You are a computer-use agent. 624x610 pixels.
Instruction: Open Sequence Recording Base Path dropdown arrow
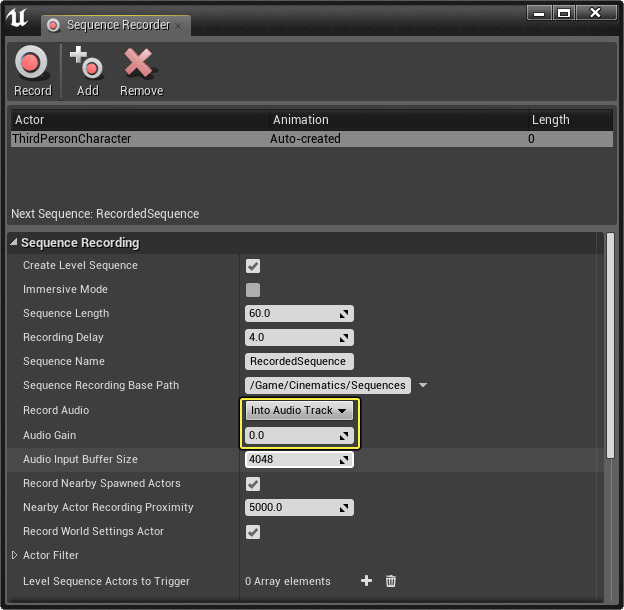pos(422,386)
